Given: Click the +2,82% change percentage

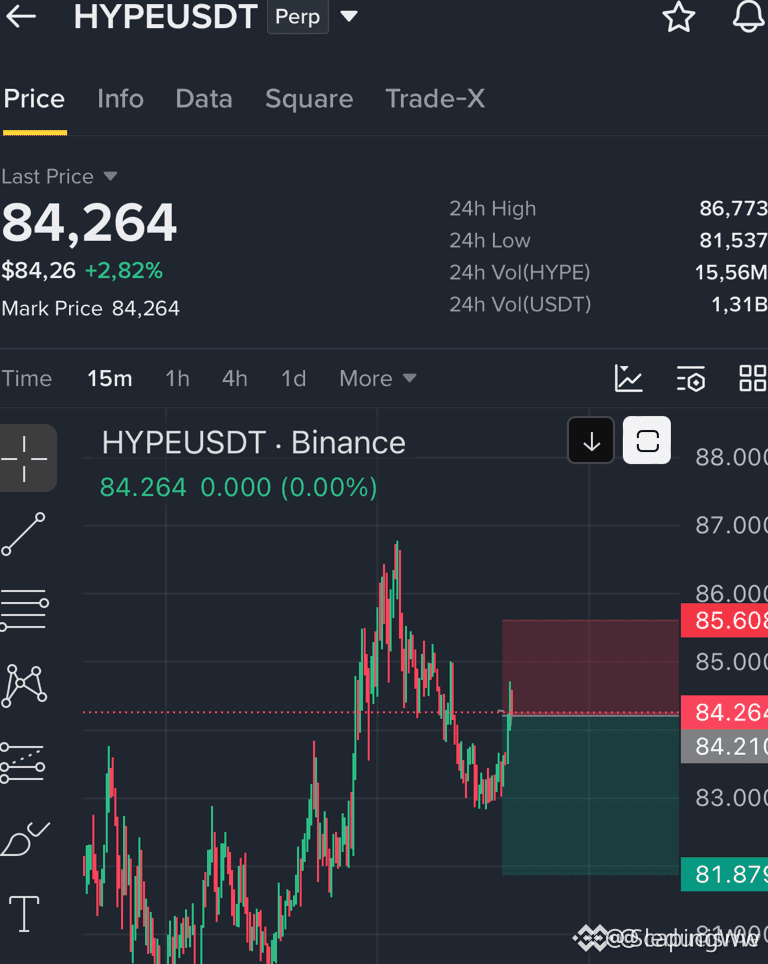Looking at the screenshot, I should coord(124,271).
